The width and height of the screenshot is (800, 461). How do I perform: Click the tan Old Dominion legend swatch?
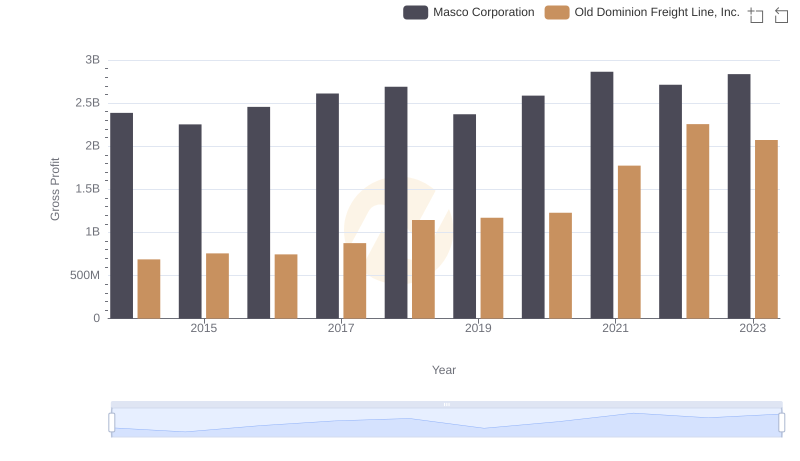click(x=557, y=12)
